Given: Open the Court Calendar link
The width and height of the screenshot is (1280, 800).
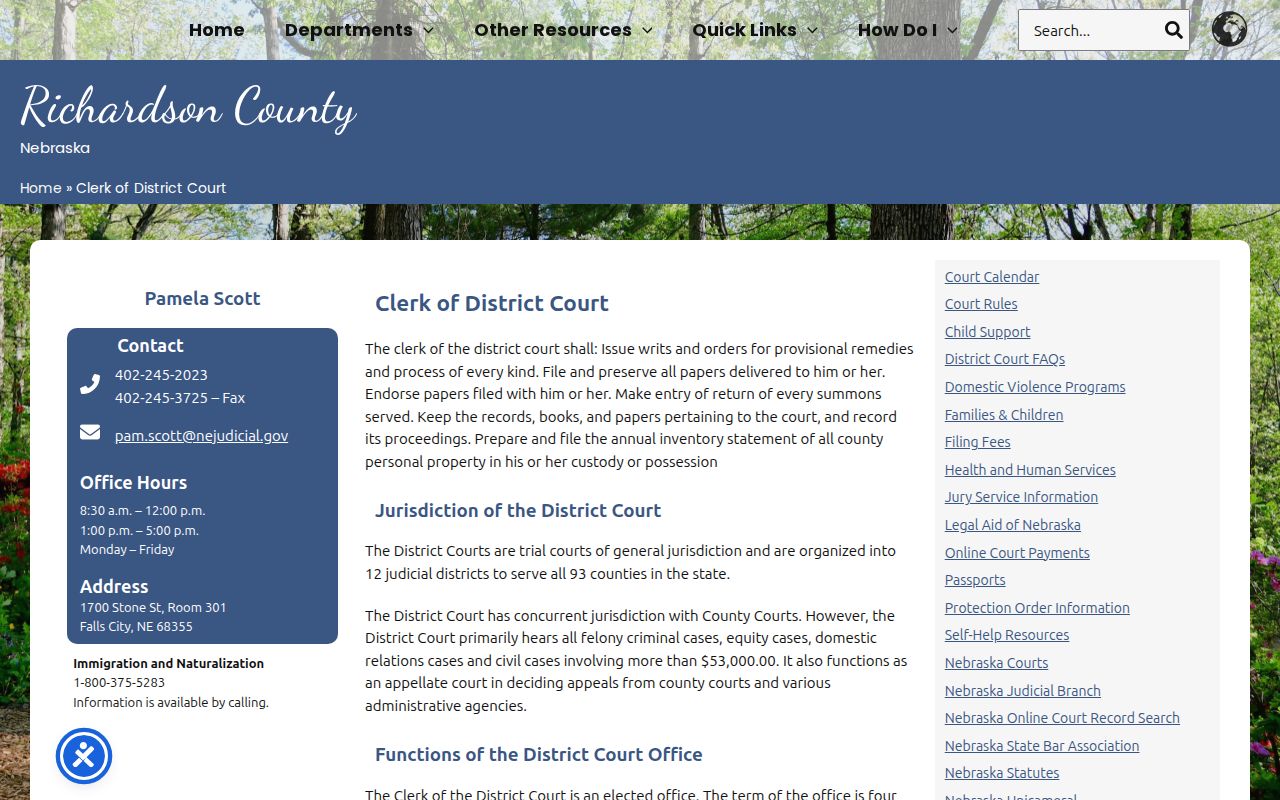Looking at the screenshot, I should [x=992, y=277].
